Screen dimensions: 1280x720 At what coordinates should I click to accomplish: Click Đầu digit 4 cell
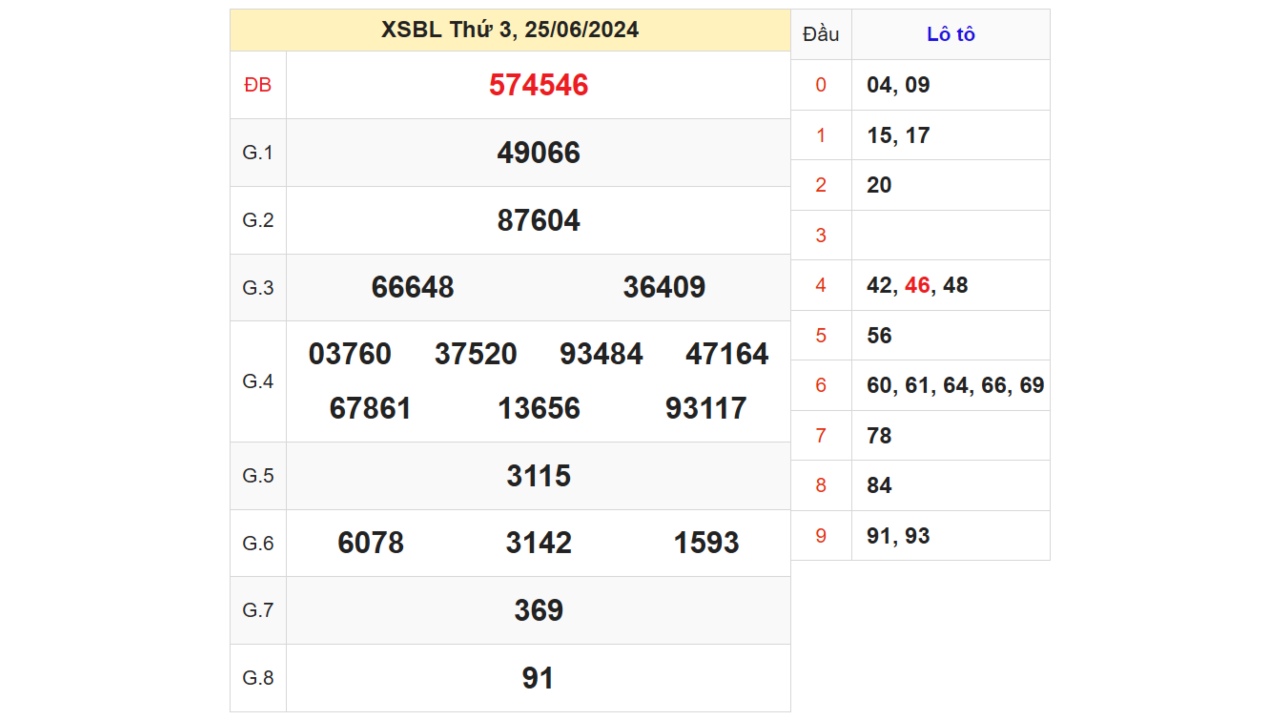point(821,285)
